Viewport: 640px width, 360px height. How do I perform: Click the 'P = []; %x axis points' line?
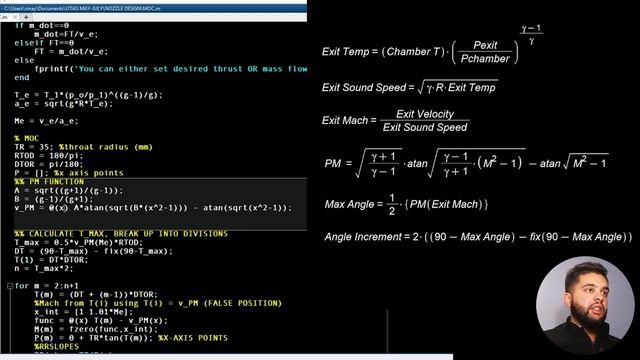coord(69,173)
